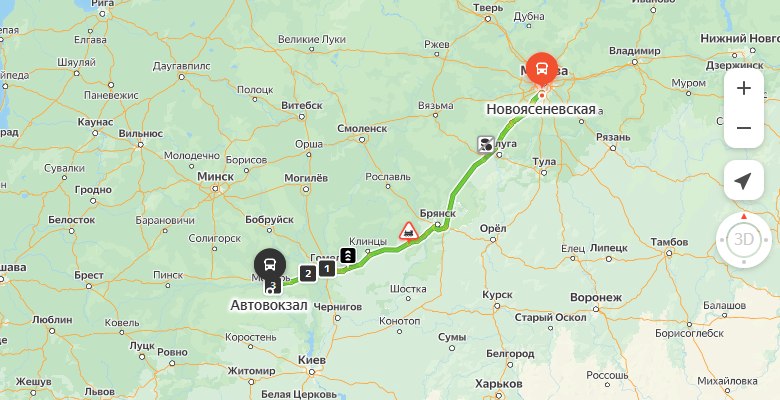Zoom out with the minus button
The height and width of the screenshot is (400, 780).
[x=744, y=128]
